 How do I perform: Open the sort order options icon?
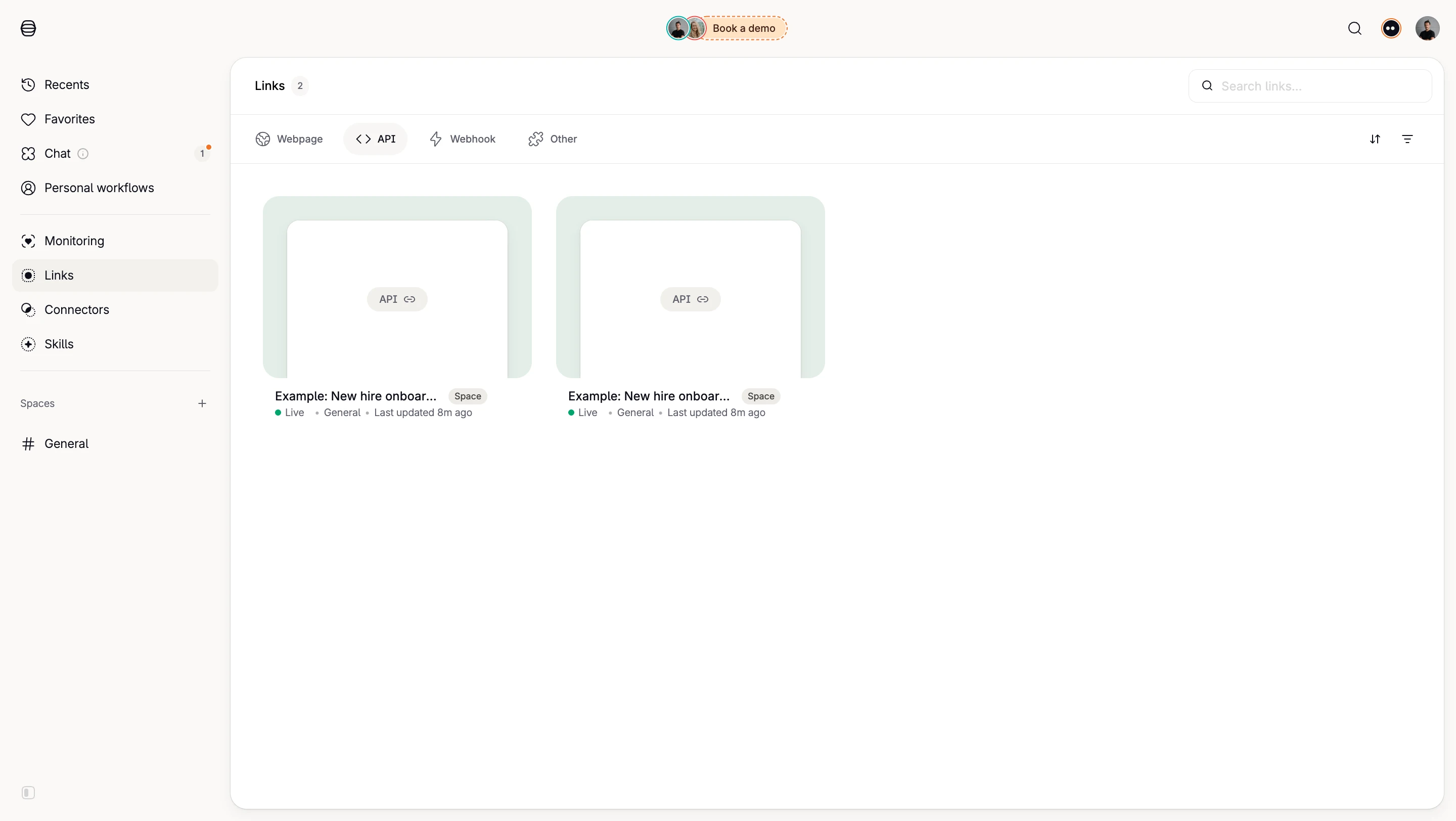tap(1375, 139)
